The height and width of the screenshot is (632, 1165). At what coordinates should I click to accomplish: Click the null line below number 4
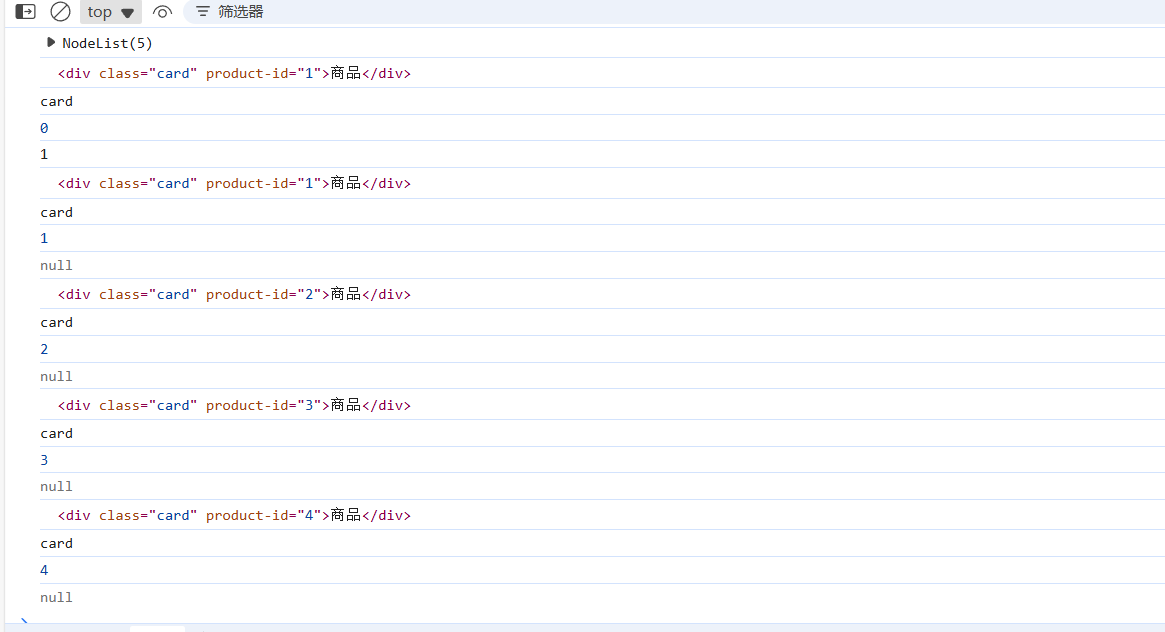(x=56, y=597)
